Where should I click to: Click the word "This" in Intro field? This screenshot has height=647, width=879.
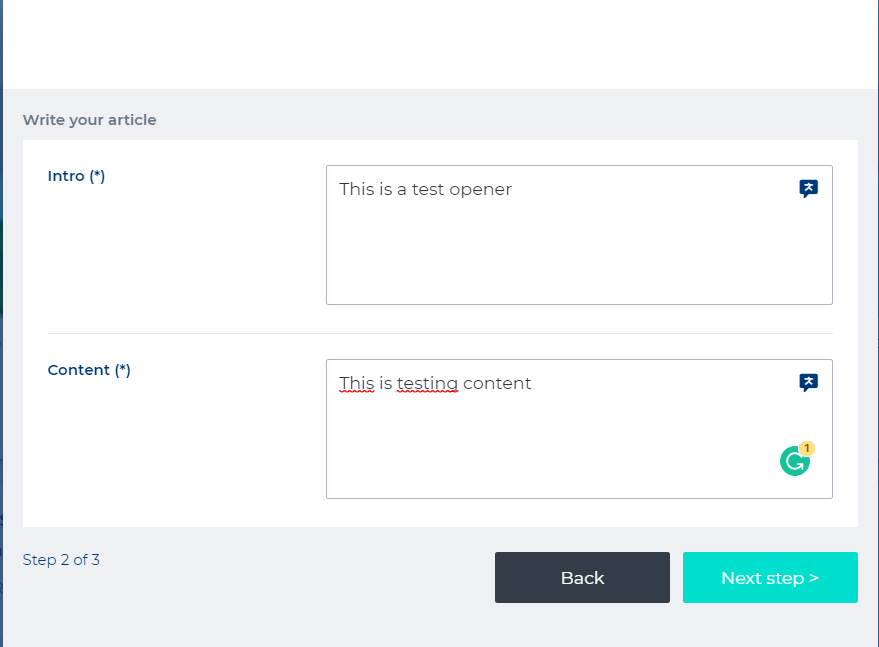[x=356, y=189]
